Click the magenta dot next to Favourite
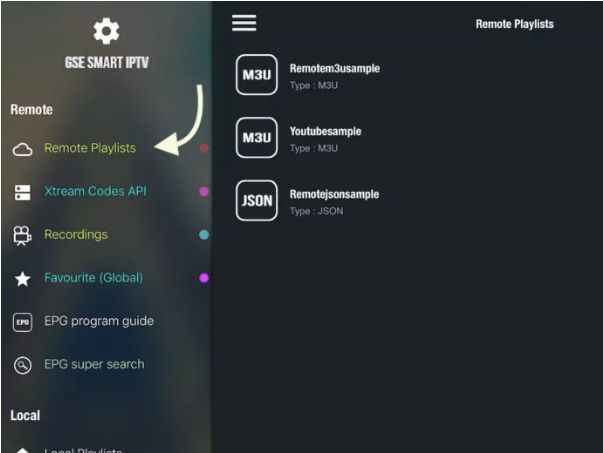 (x=204, y=278)
